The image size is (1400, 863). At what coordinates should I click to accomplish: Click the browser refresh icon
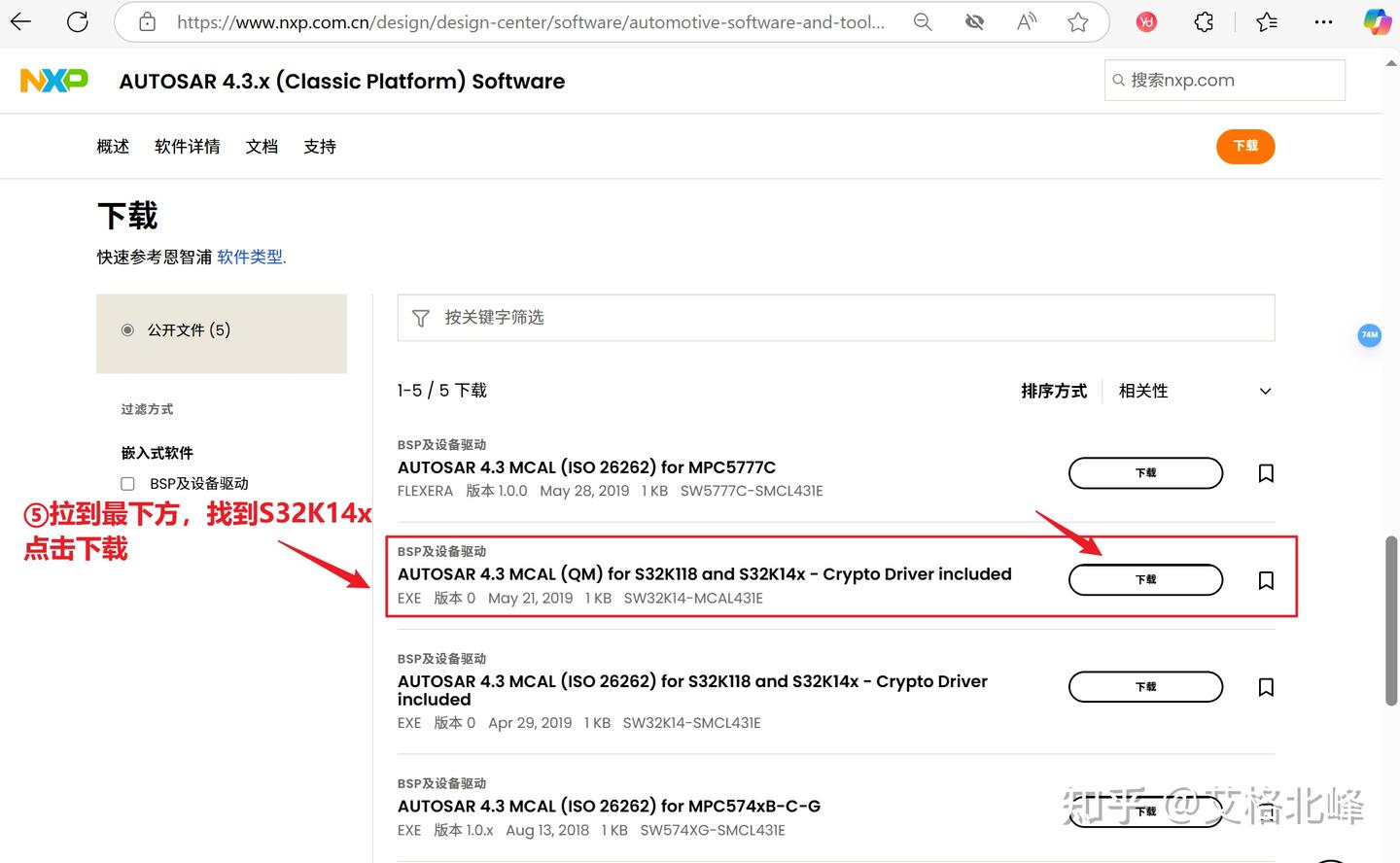coord(78,21)
